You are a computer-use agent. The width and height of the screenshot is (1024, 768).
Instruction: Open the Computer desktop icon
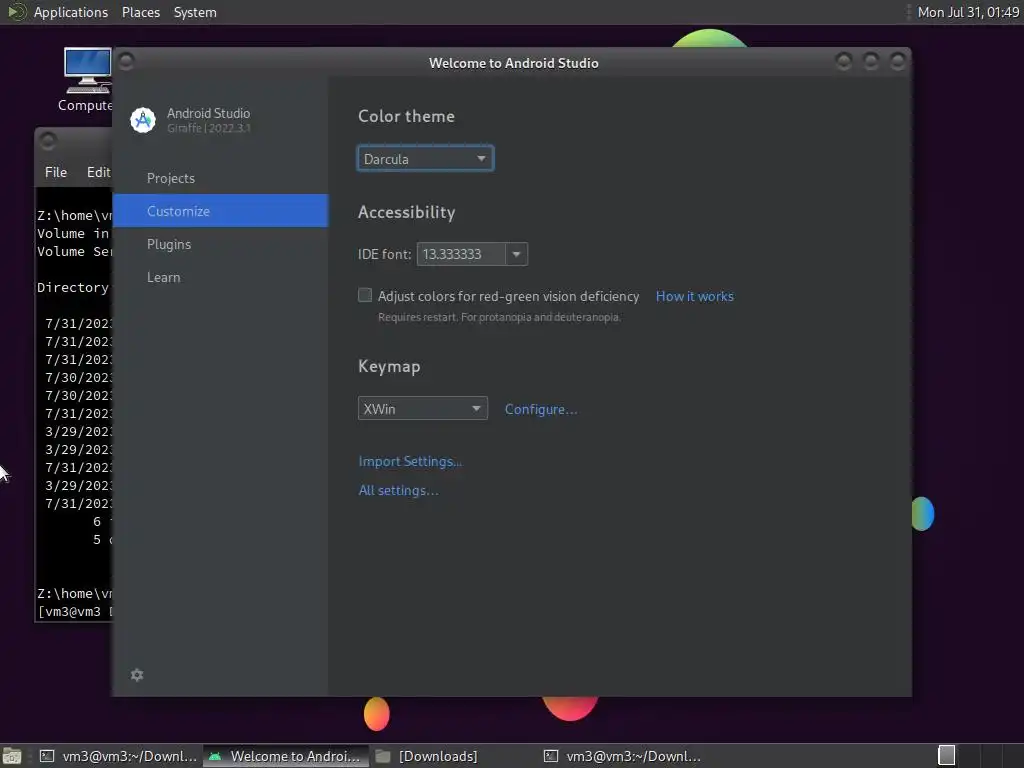click(x=88, y=80)
